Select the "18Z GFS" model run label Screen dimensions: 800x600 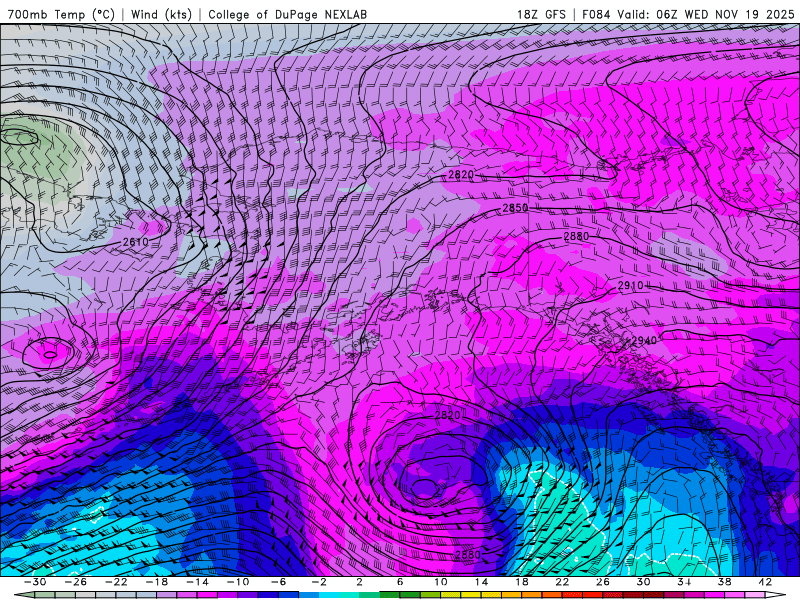541,14
